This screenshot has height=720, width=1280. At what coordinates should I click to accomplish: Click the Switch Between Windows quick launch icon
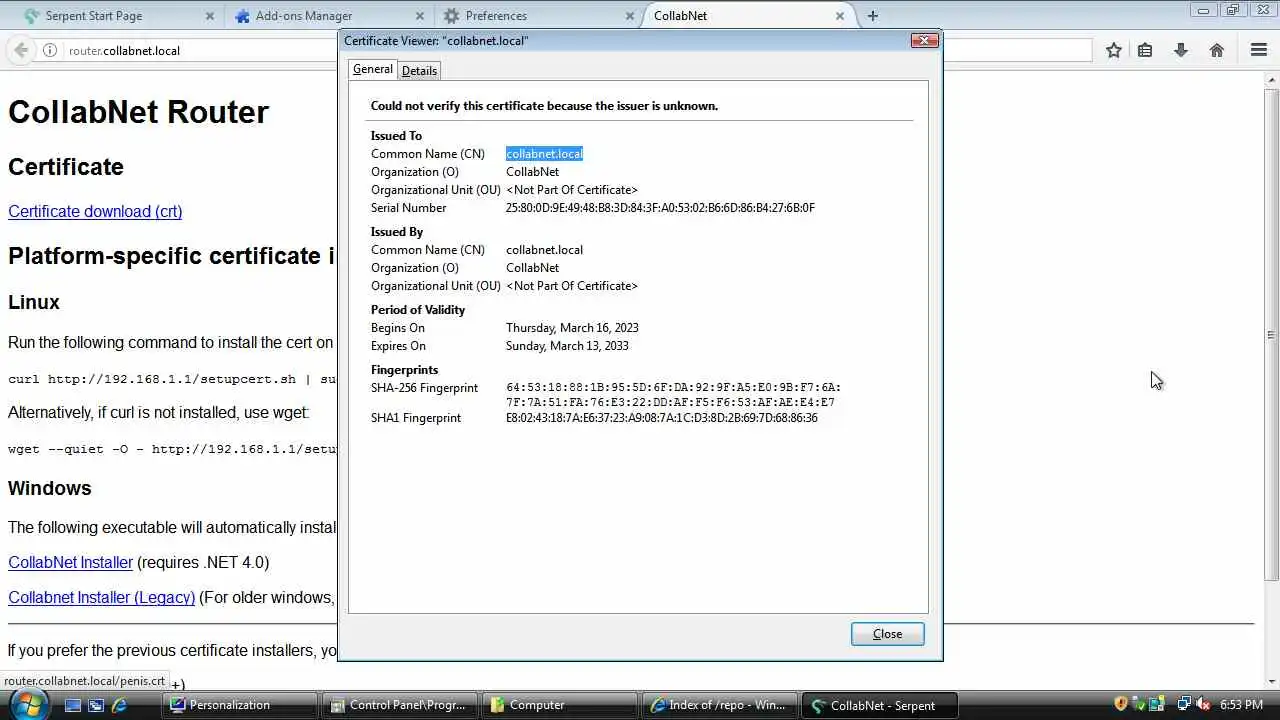[x=96, y=705]
